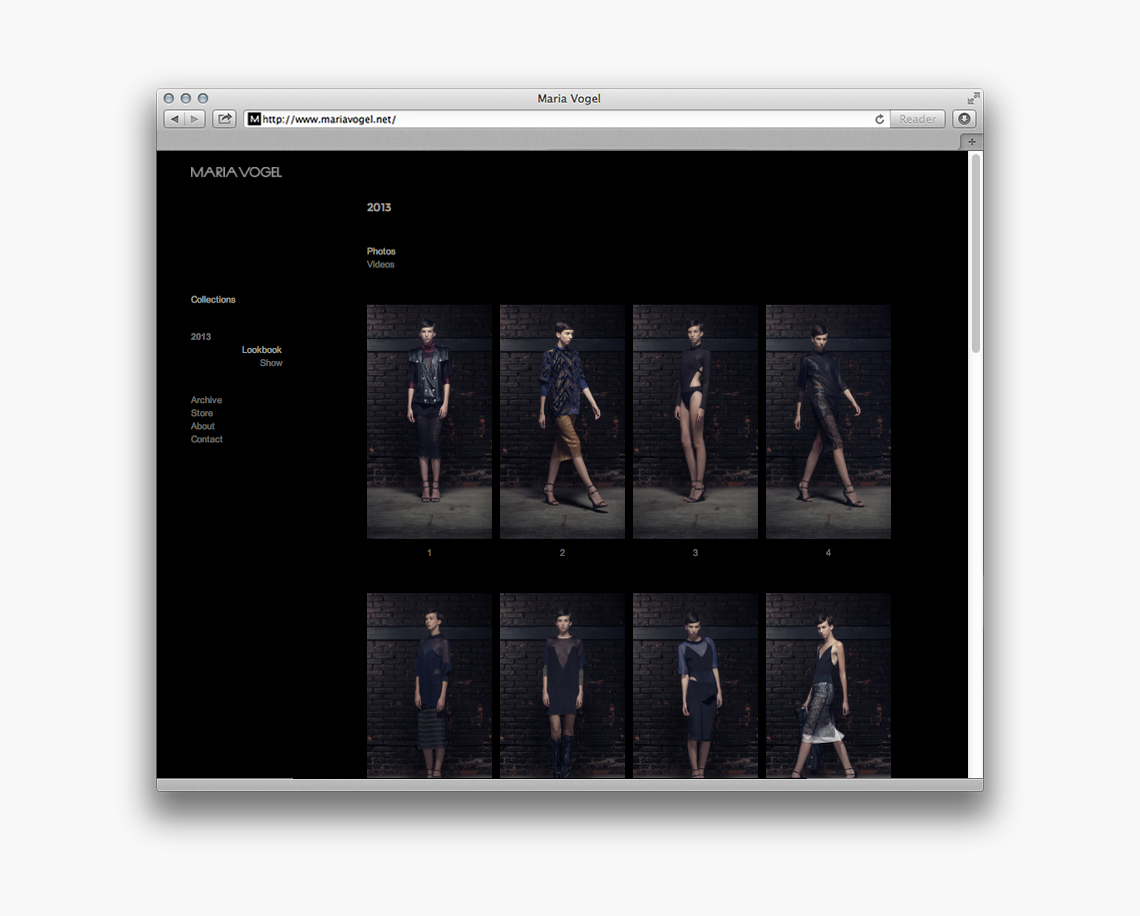Open the Archive page link
This screenshot has width=1140, height=916.
pyautogui.click(x=206, y=400)
